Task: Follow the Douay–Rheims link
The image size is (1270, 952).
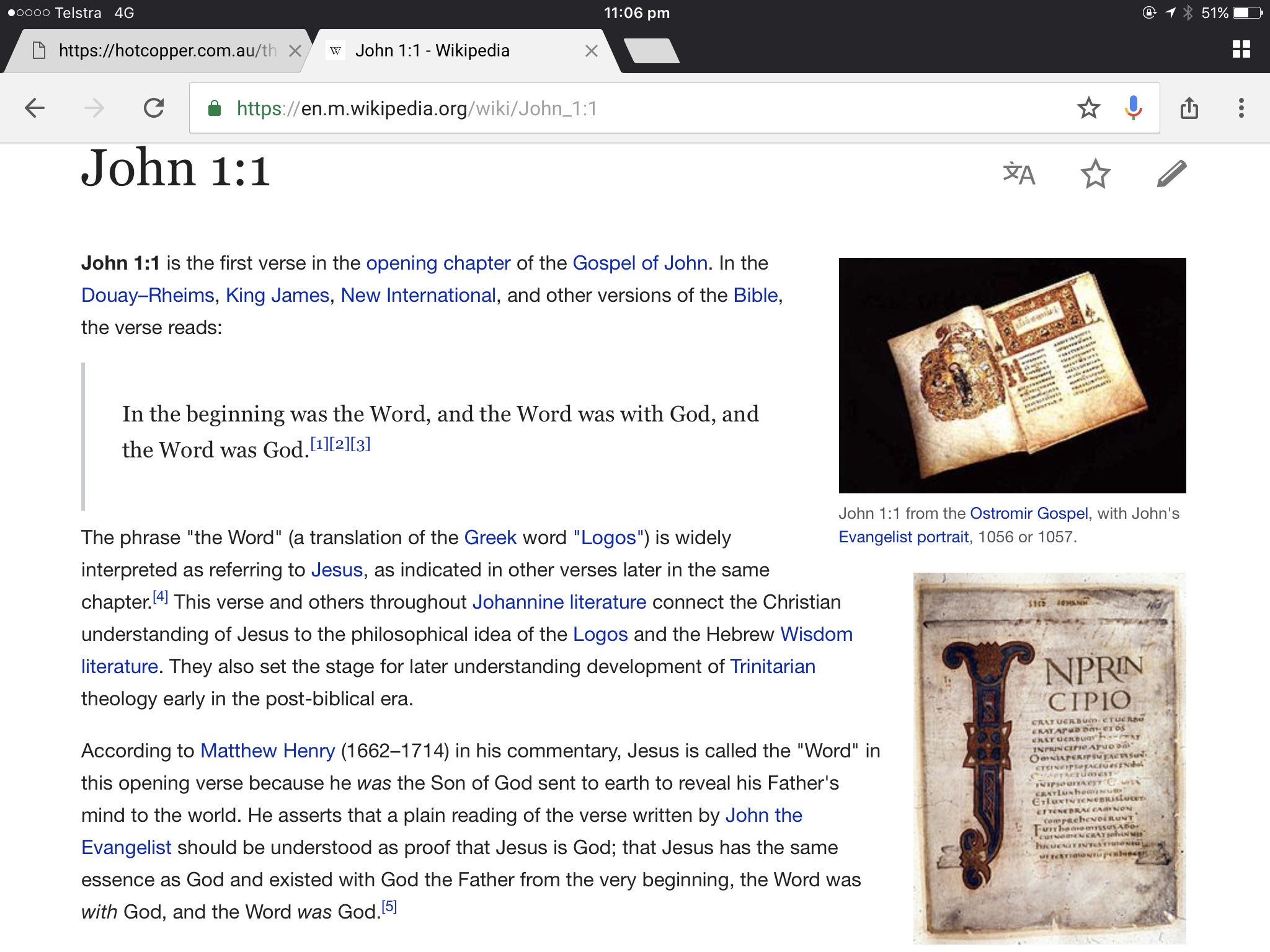Action: (148, 296)
